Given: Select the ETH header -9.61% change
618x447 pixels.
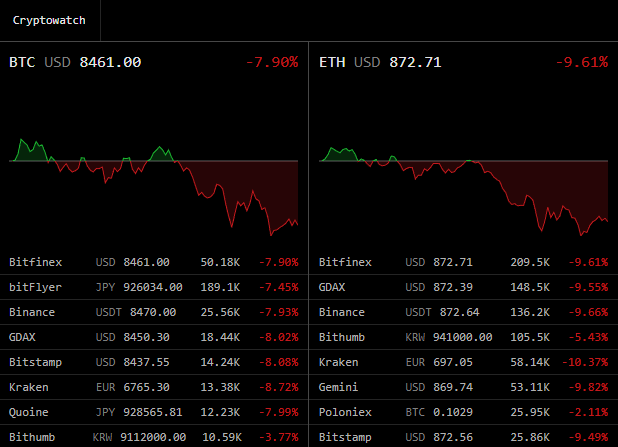Looking at the screenshot, I should click(x=582, y=62).
